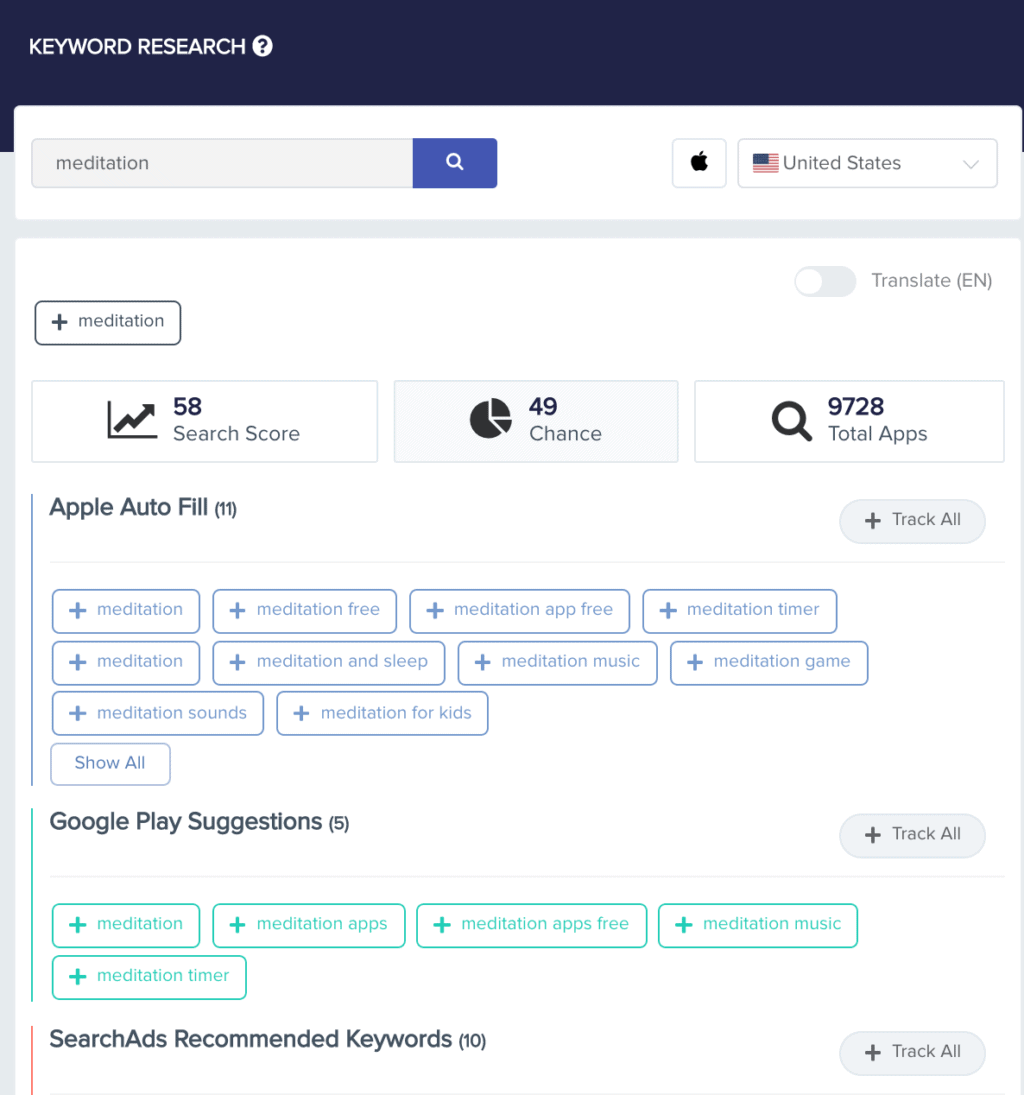Track All Google Play Suggestions
Viewport: 1024px width, 1095px height.
click(x=911, y=835)
